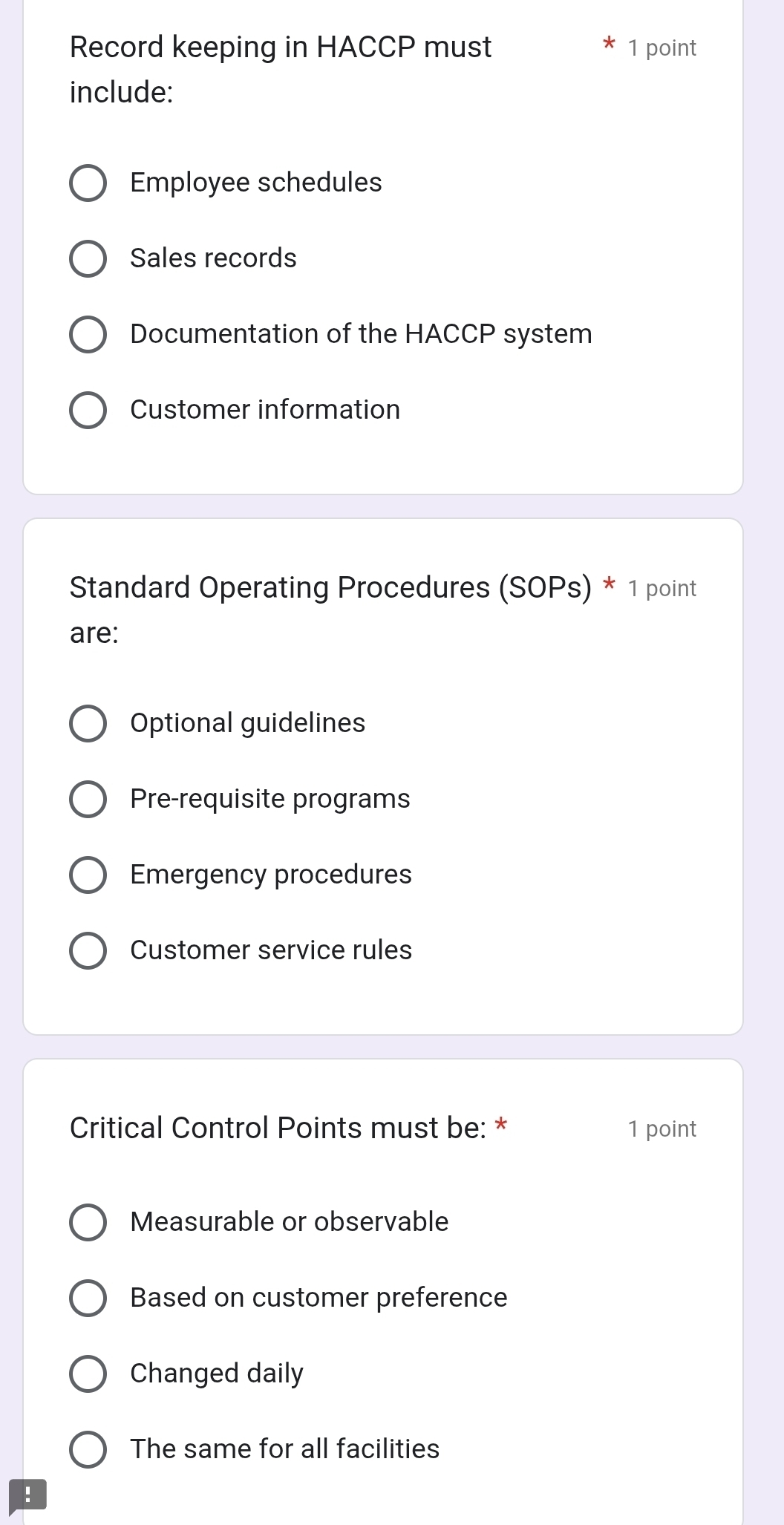Click the Pre-requisite programs label text
The image size is (784, 1525).
click(269, 799)
